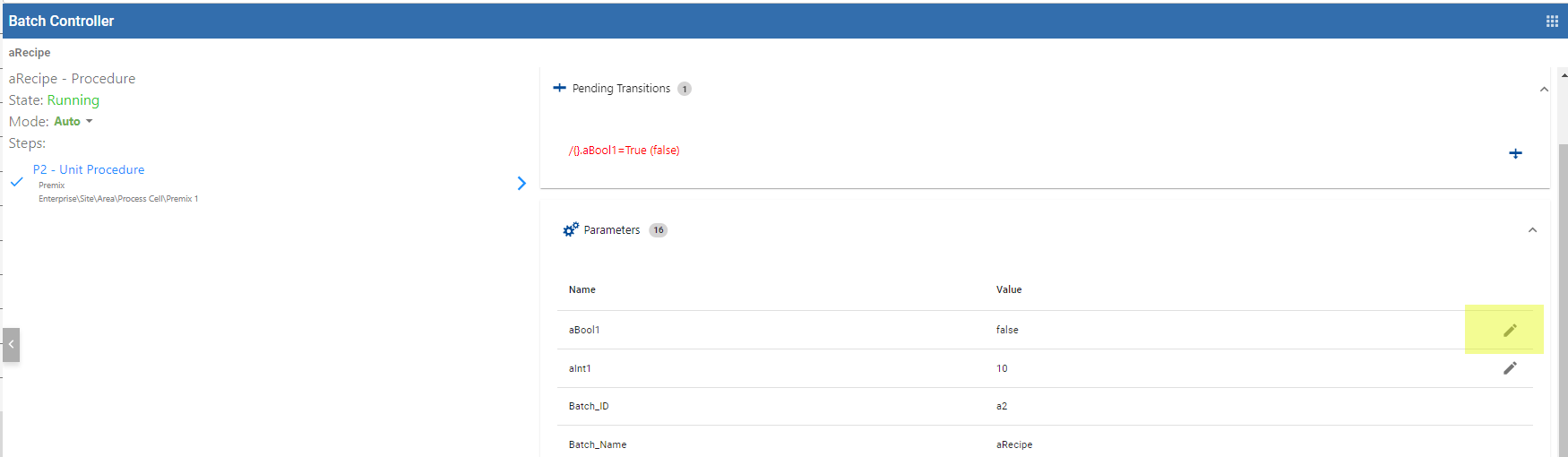Open P2 step details with right arrow
This screenshot has height=457, width=1568.
pos(521,184)
